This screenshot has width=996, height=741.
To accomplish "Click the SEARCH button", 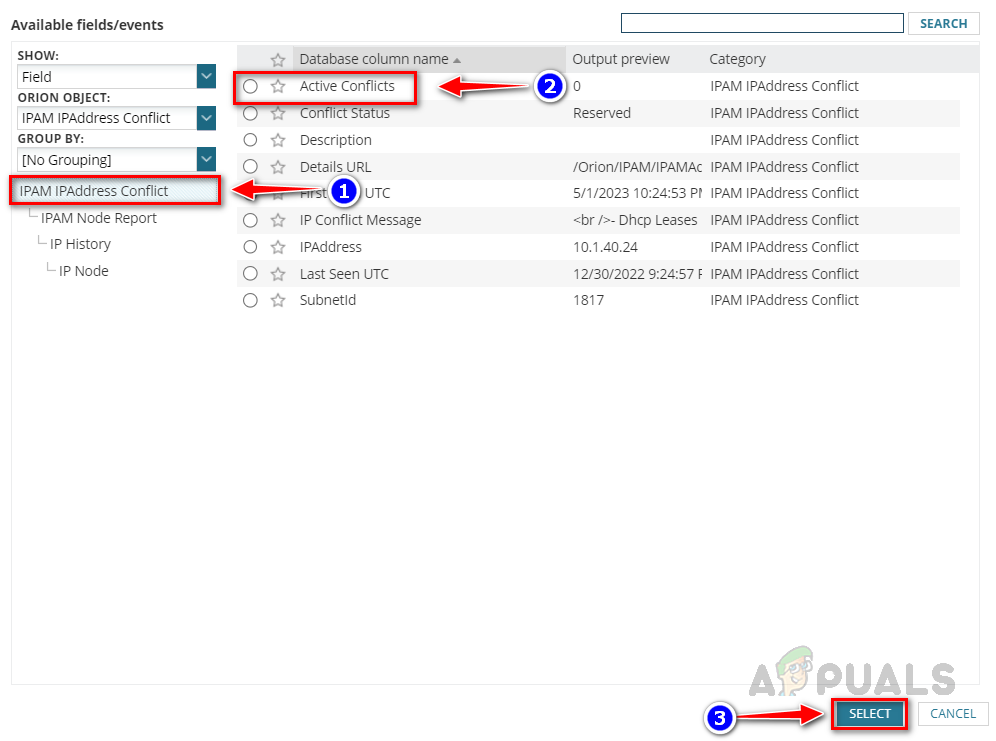I will (x=943, y=23).
